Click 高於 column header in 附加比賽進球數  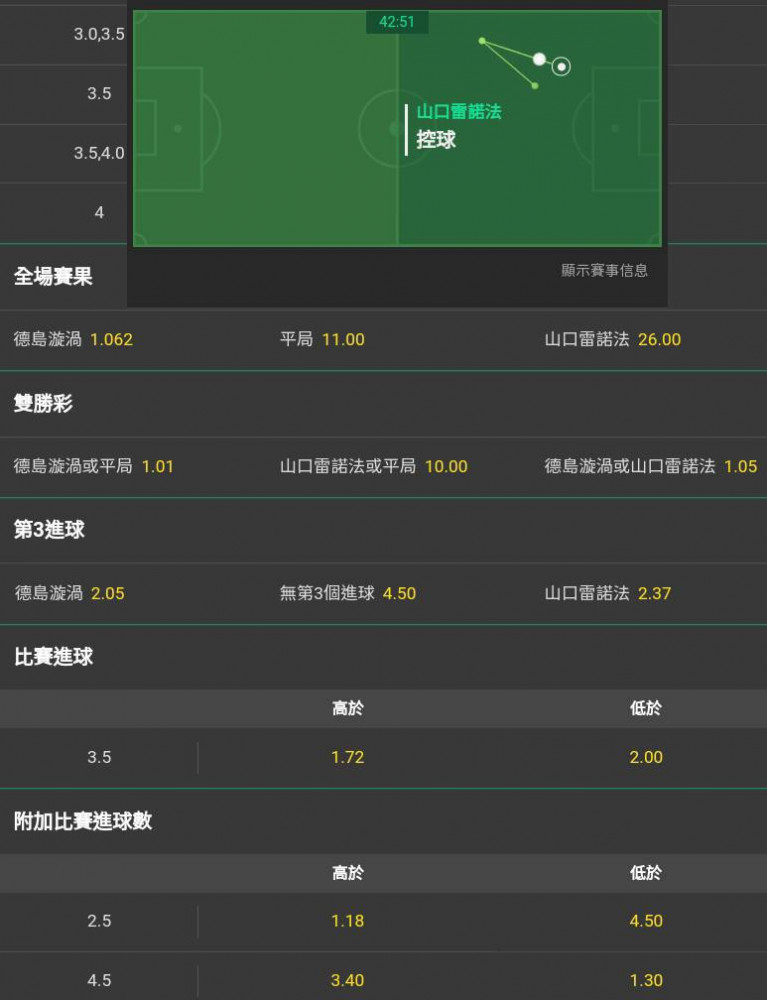pyautogui.click(x=347, y=873)
